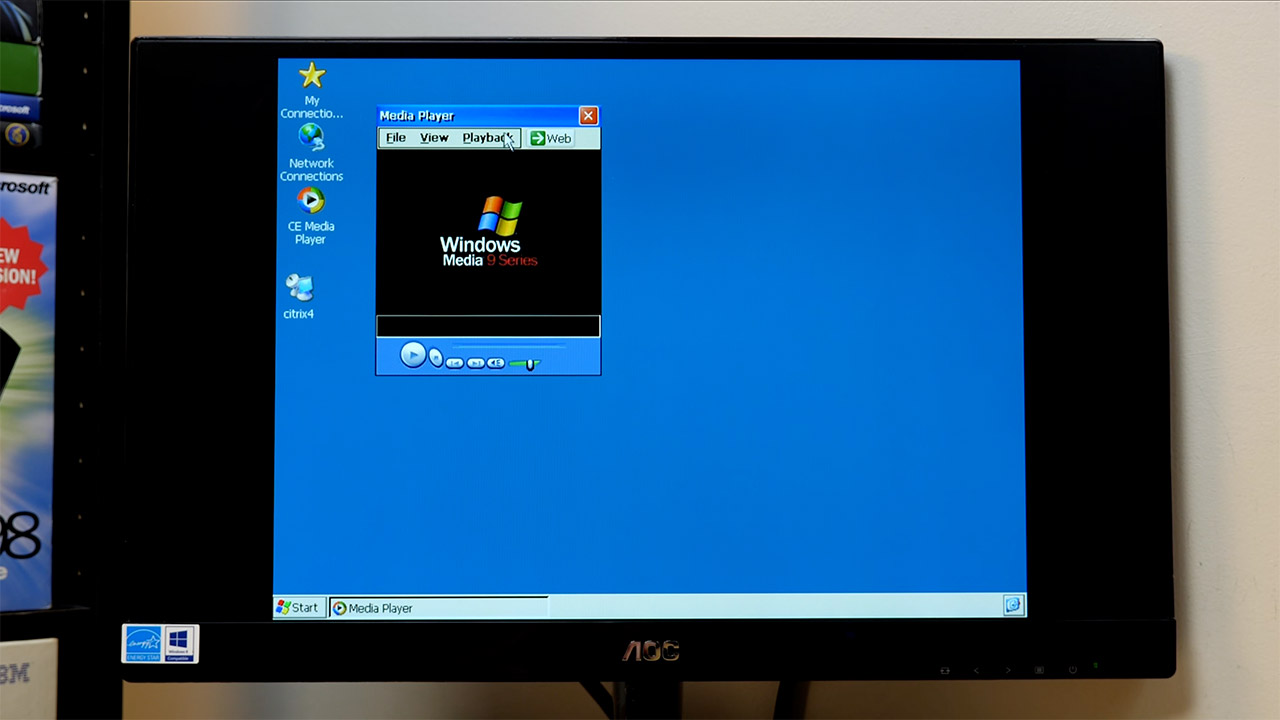
Task: Open the File menu
Action: click(x=396, y=138)
